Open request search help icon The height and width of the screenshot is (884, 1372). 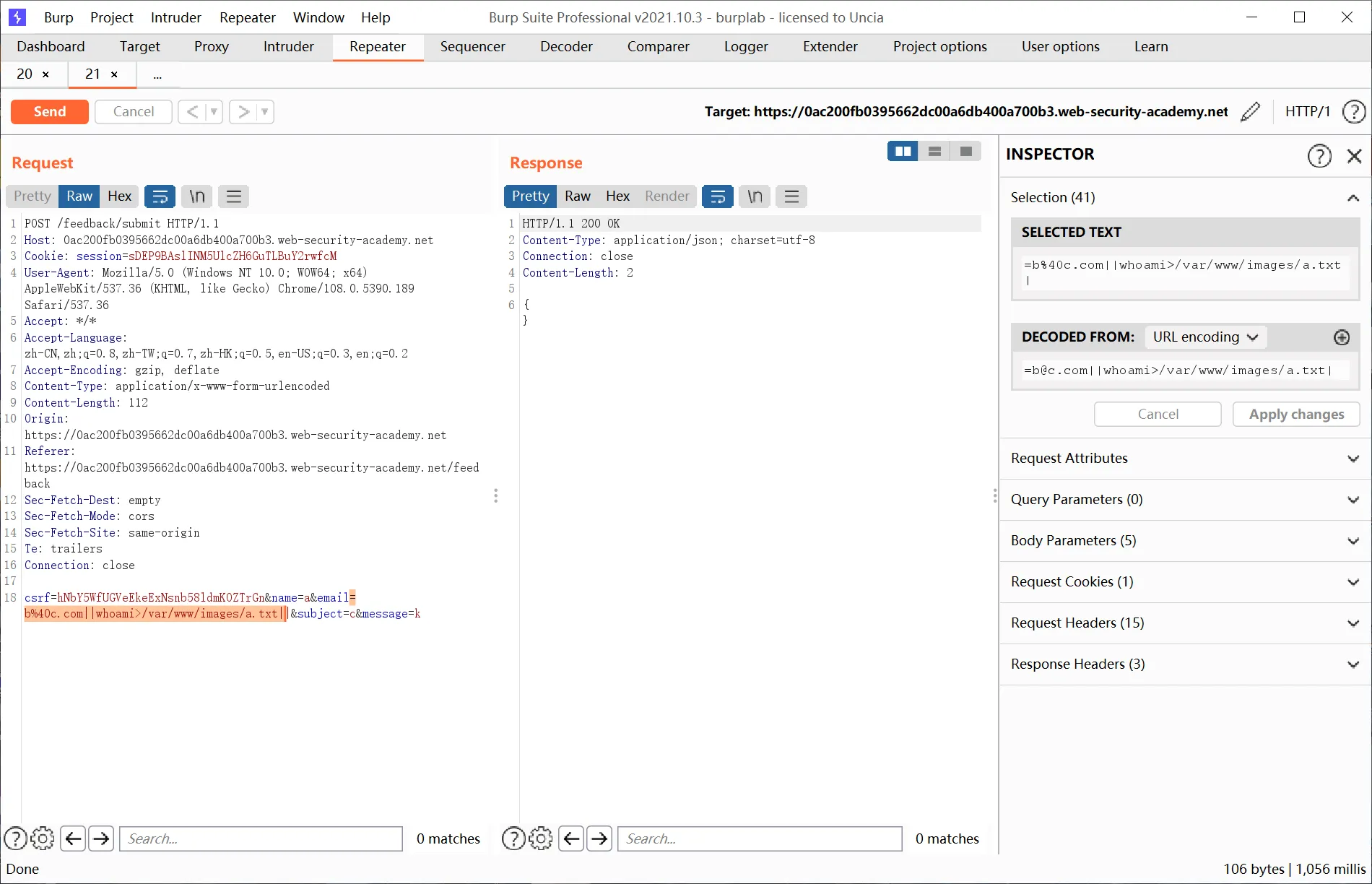(16, 838)
